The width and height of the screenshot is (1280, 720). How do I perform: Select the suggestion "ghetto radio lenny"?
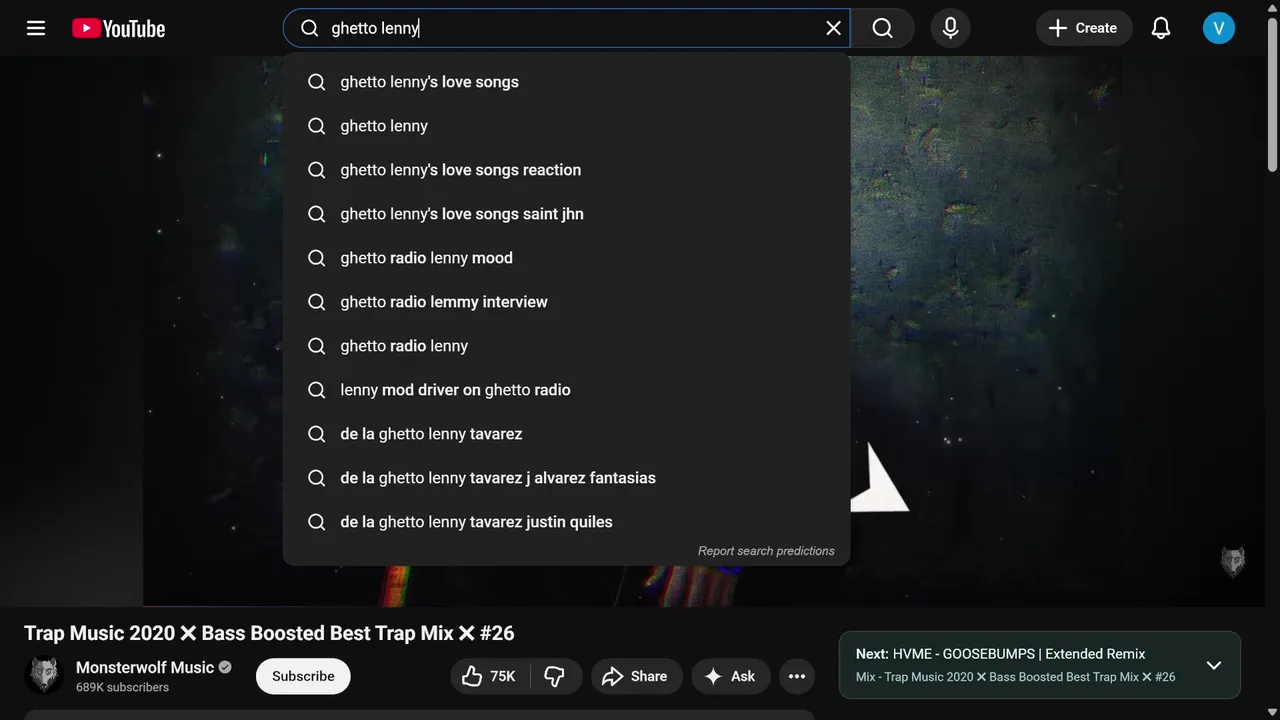[566, 346]
